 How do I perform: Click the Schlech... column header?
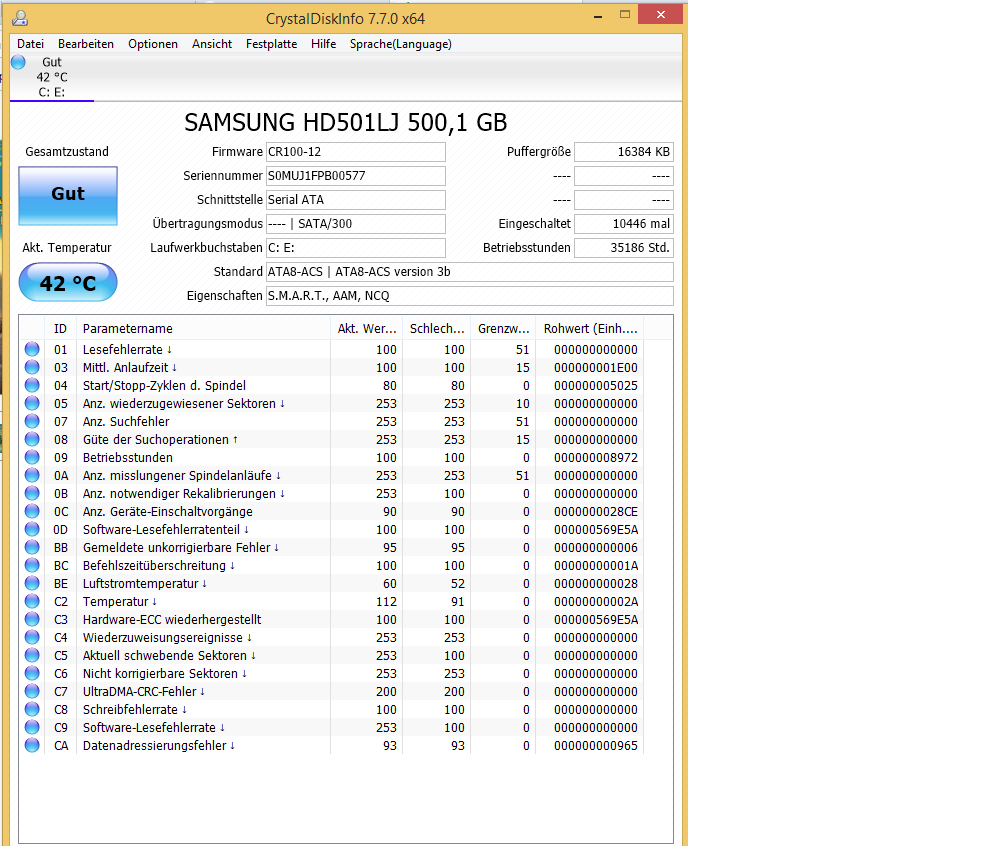(436, 328)
